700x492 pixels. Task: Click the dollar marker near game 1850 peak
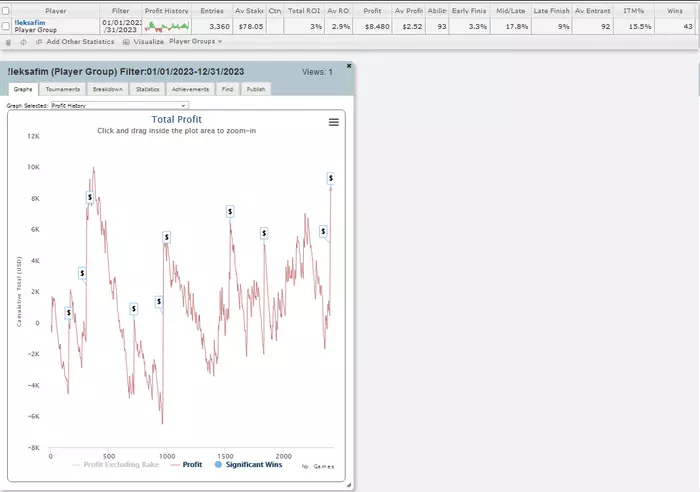(x=264, y=233)
